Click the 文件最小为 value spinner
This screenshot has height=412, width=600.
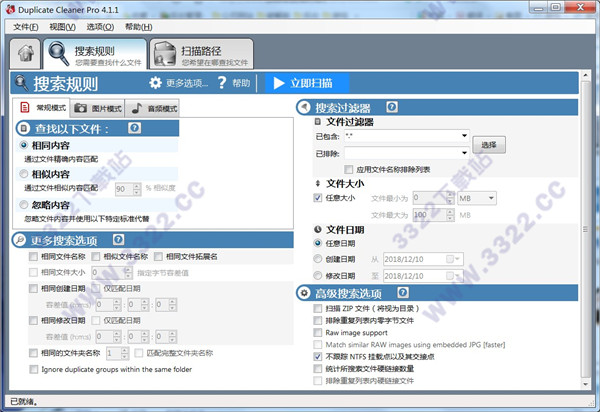point(450,198)
